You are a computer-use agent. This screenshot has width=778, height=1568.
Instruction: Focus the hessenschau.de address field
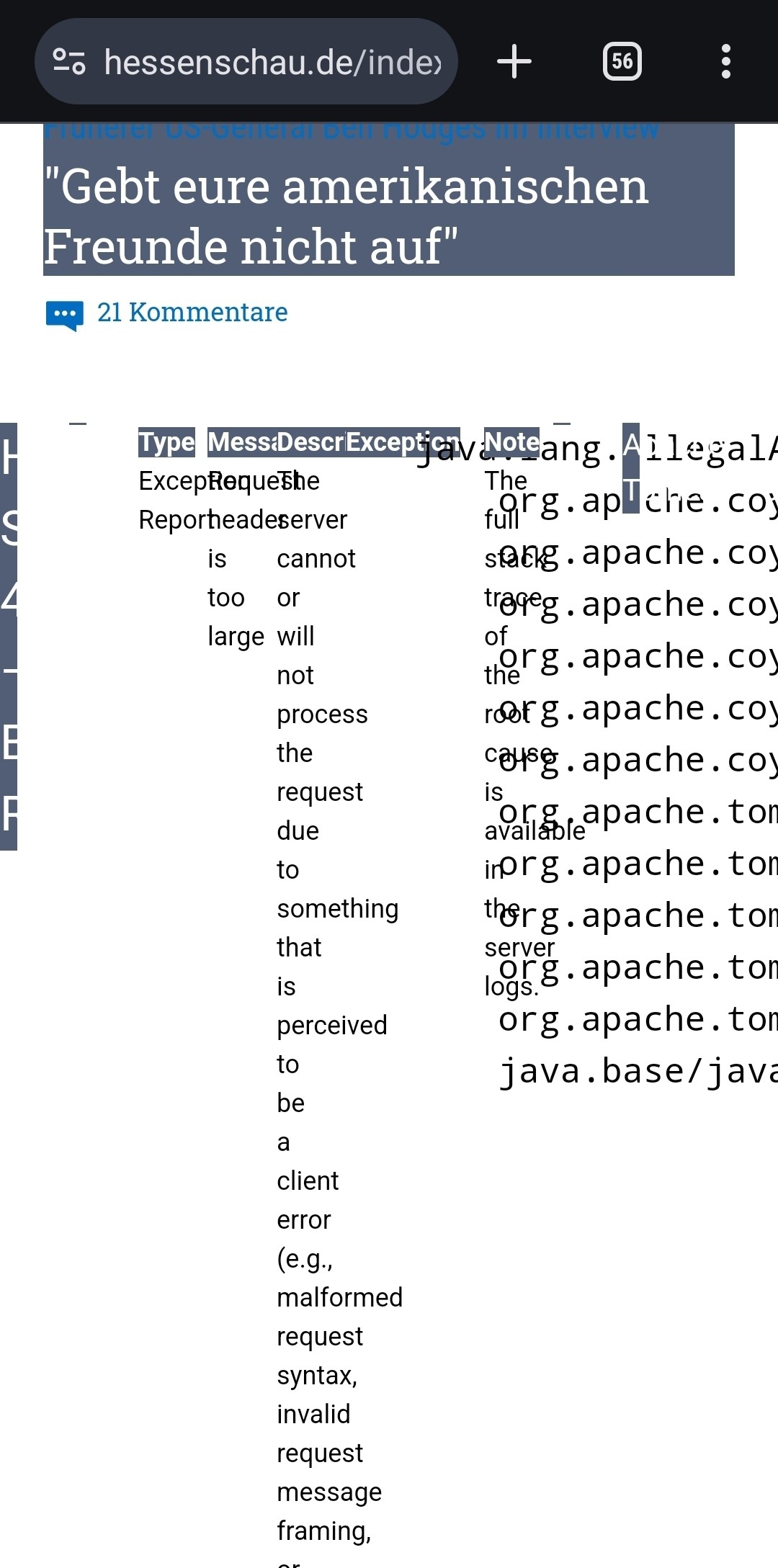(246, 62)
